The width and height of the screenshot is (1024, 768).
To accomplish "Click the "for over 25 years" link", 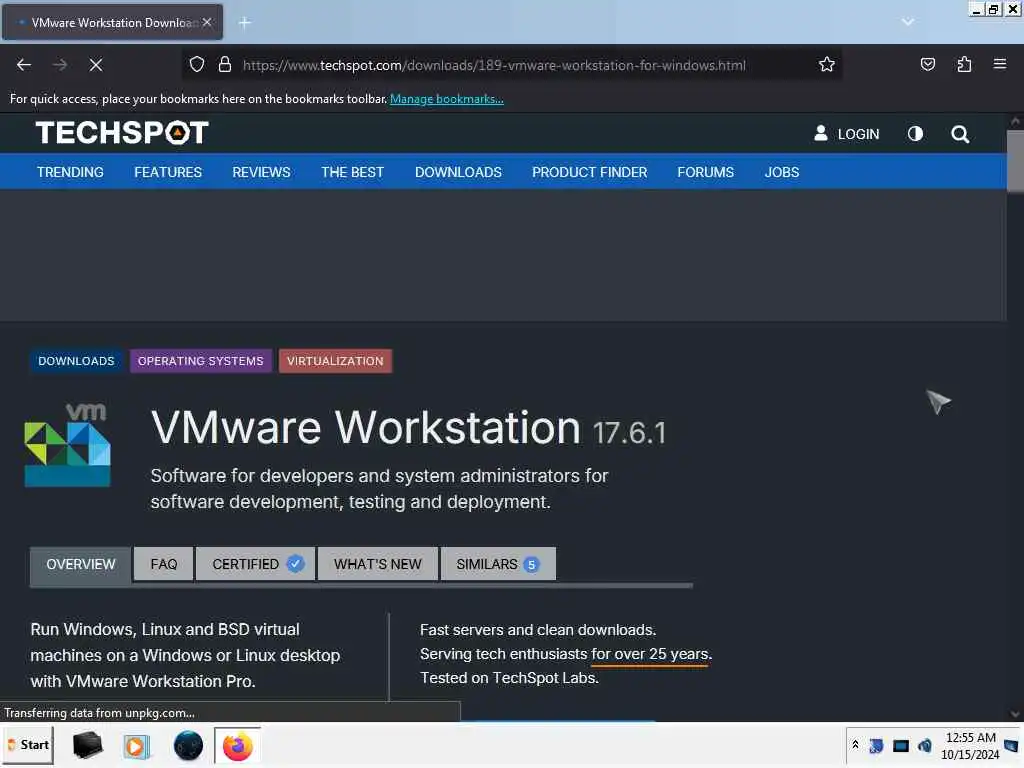I will pyautogui.click(x=650, y=654).
